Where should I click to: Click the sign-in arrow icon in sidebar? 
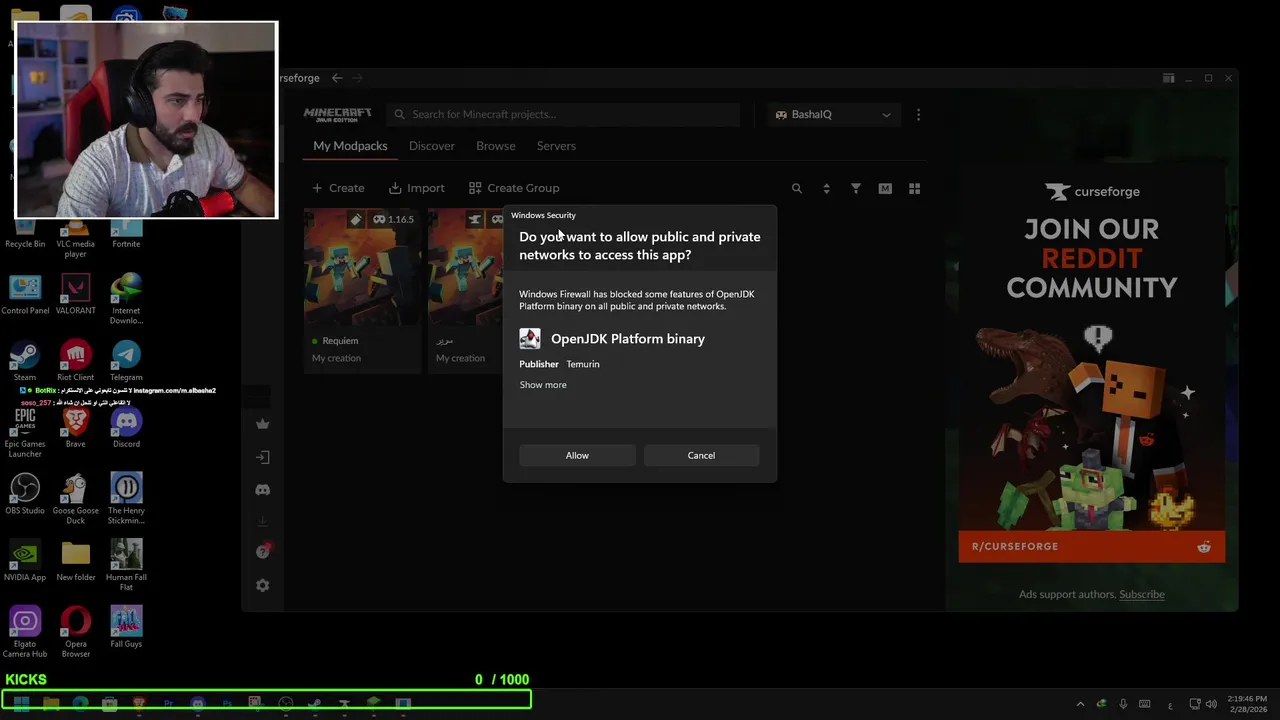[263, 457]
